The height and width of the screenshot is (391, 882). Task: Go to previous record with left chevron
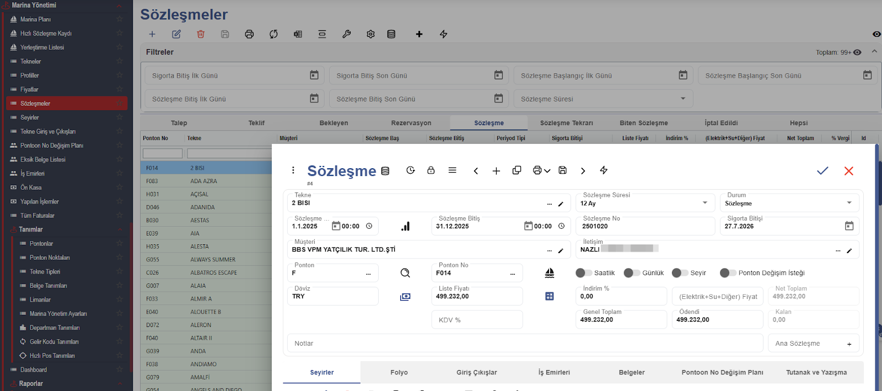476,171
